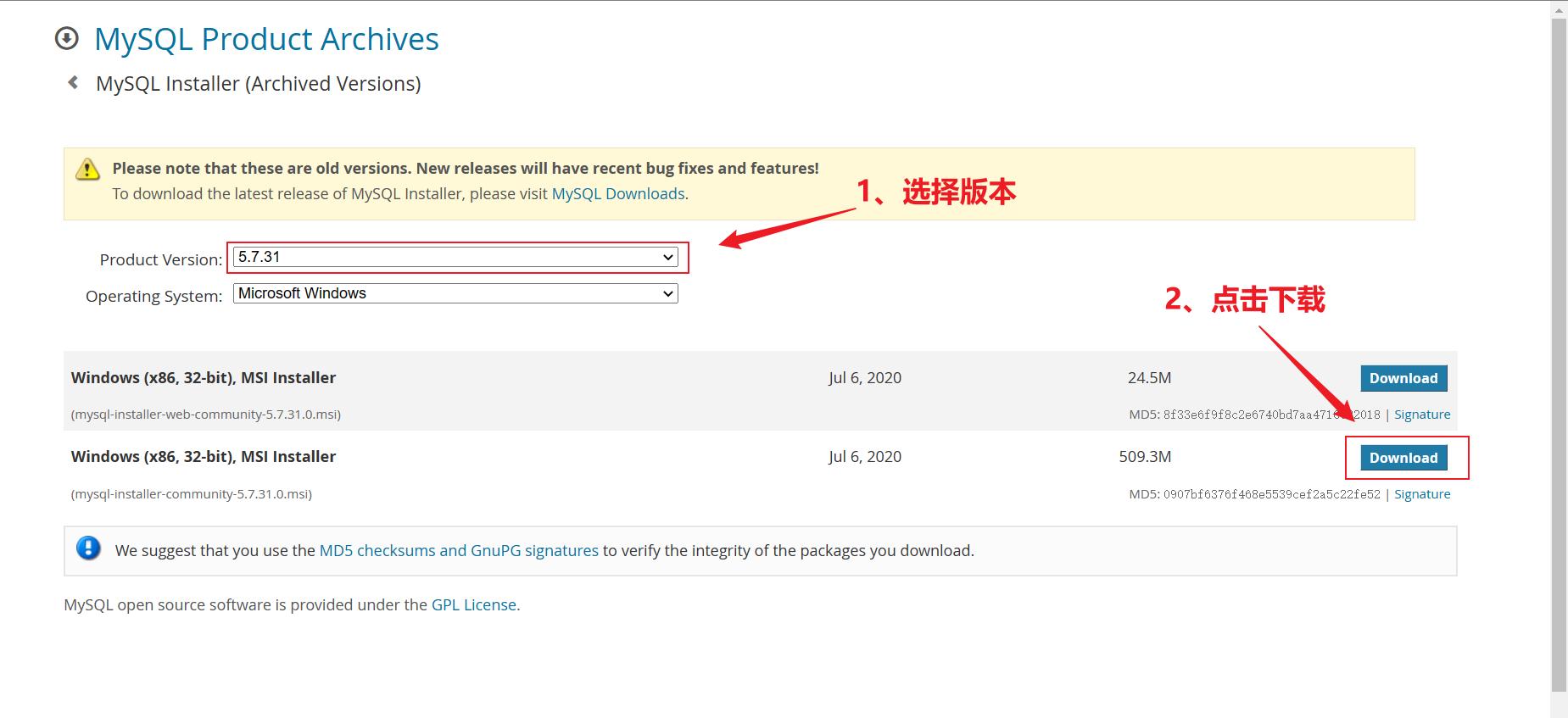Image resolution: width=1568 pixels, height=718 pixels.
Task: Click the 24.5M file size
Action: pyautogui.click(x=1149, y=378)
